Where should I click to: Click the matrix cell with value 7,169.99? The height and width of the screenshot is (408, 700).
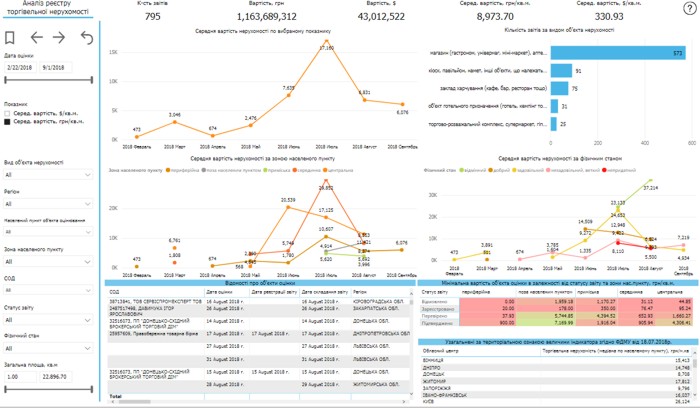point(544,323)
